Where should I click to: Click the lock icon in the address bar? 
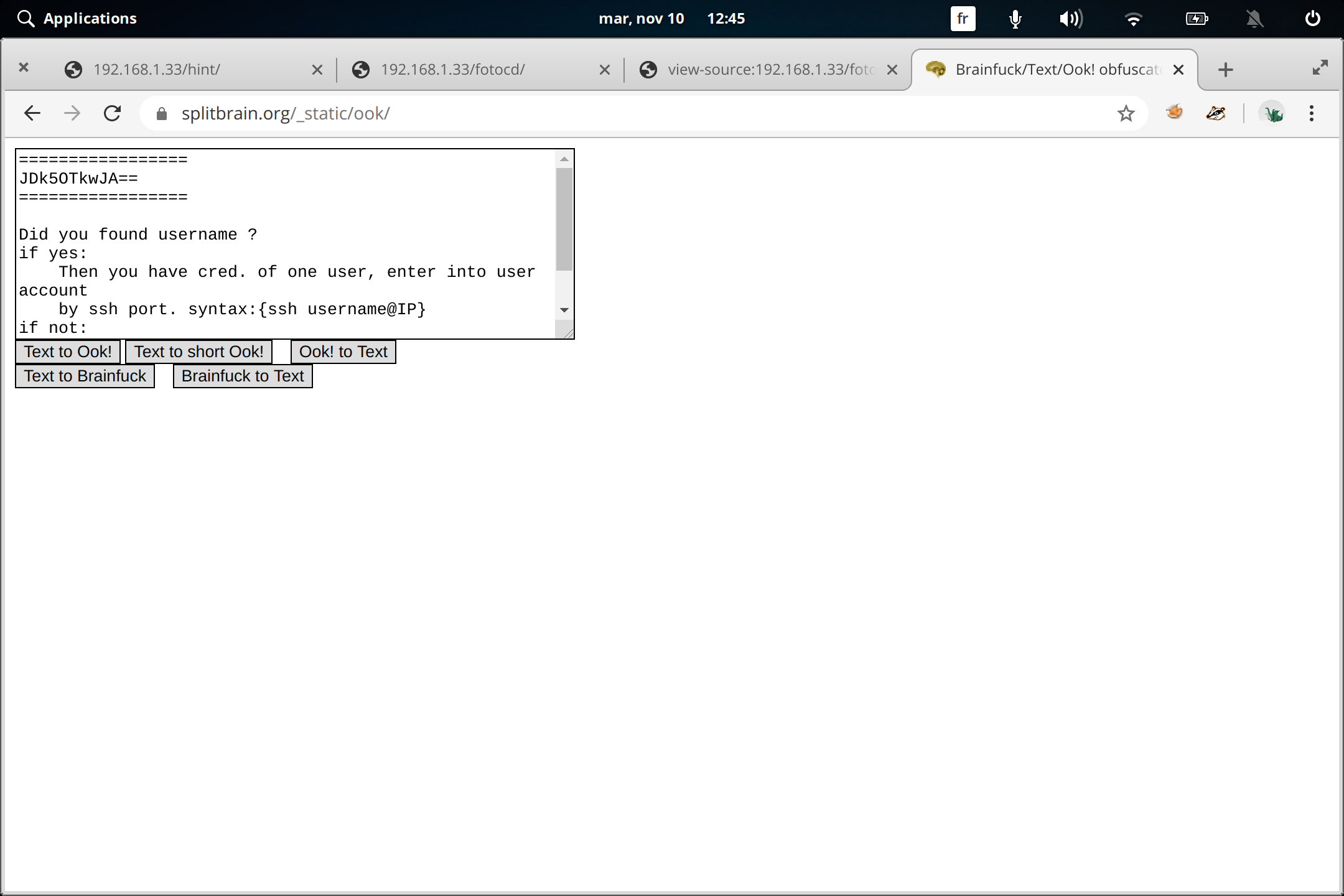pos(161,113)
